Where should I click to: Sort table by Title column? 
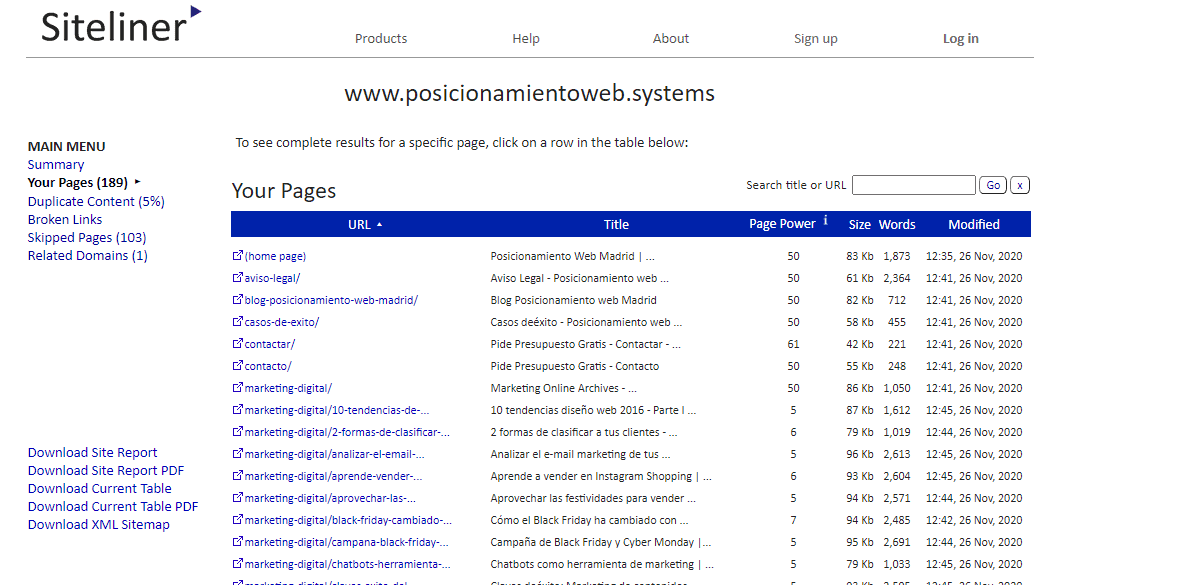(616, 225)
